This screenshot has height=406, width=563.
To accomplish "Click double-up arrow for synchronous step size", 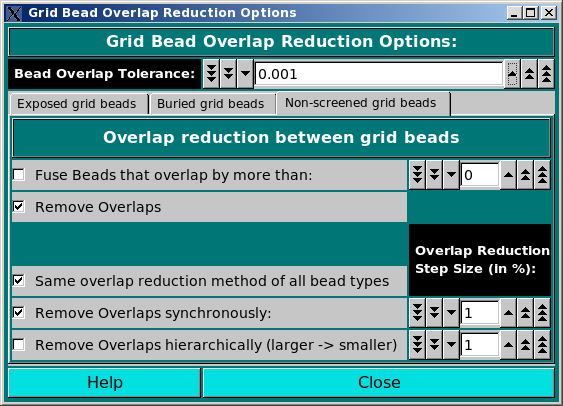I will (x=525, y=313).
